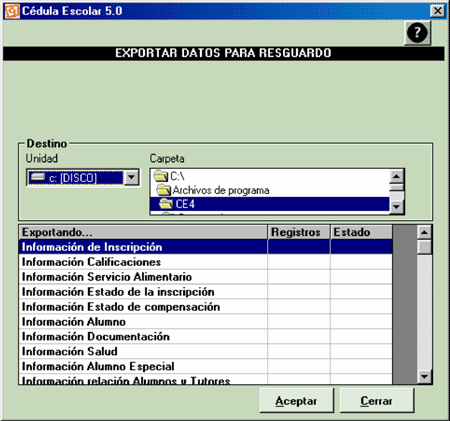
Task: Click the Registros column header
Action: 299,232
